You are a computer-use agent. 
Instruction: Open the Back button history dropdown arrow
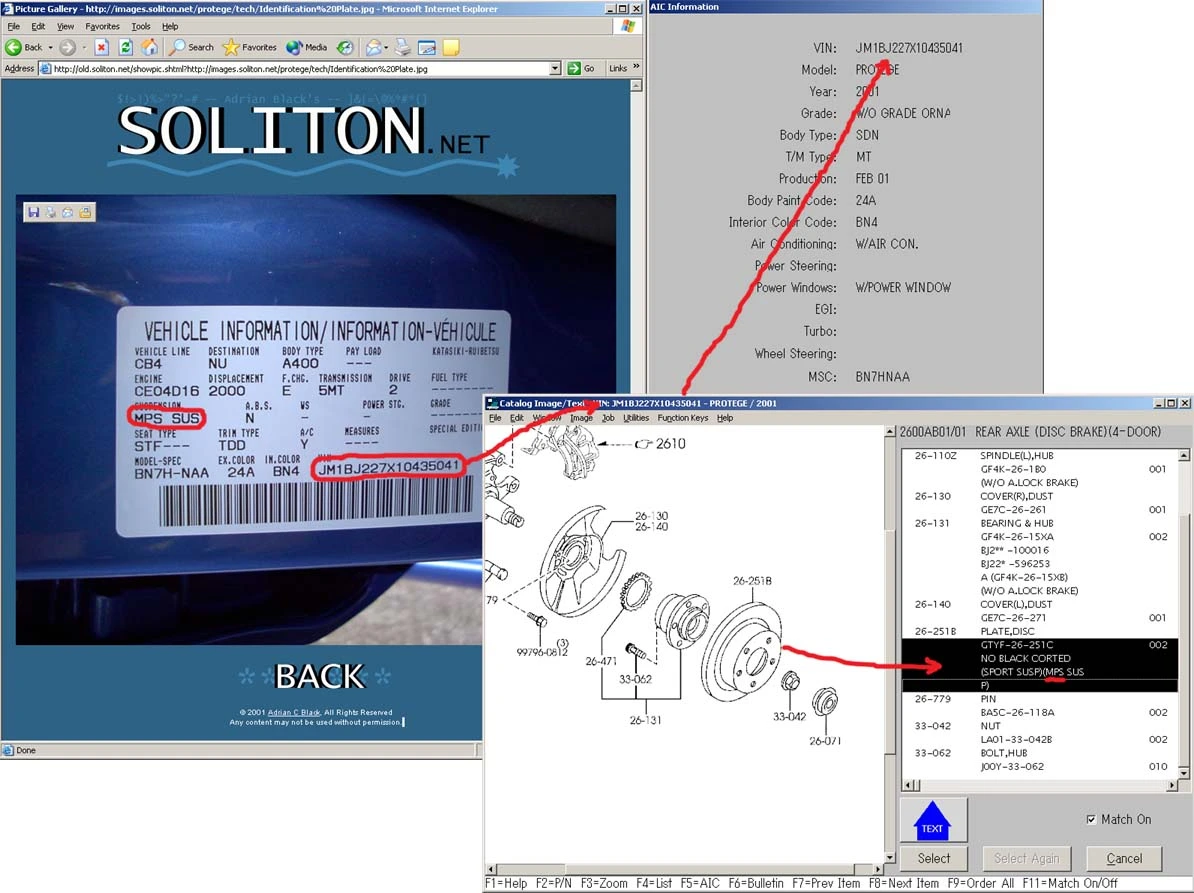[x=51, y=47]
